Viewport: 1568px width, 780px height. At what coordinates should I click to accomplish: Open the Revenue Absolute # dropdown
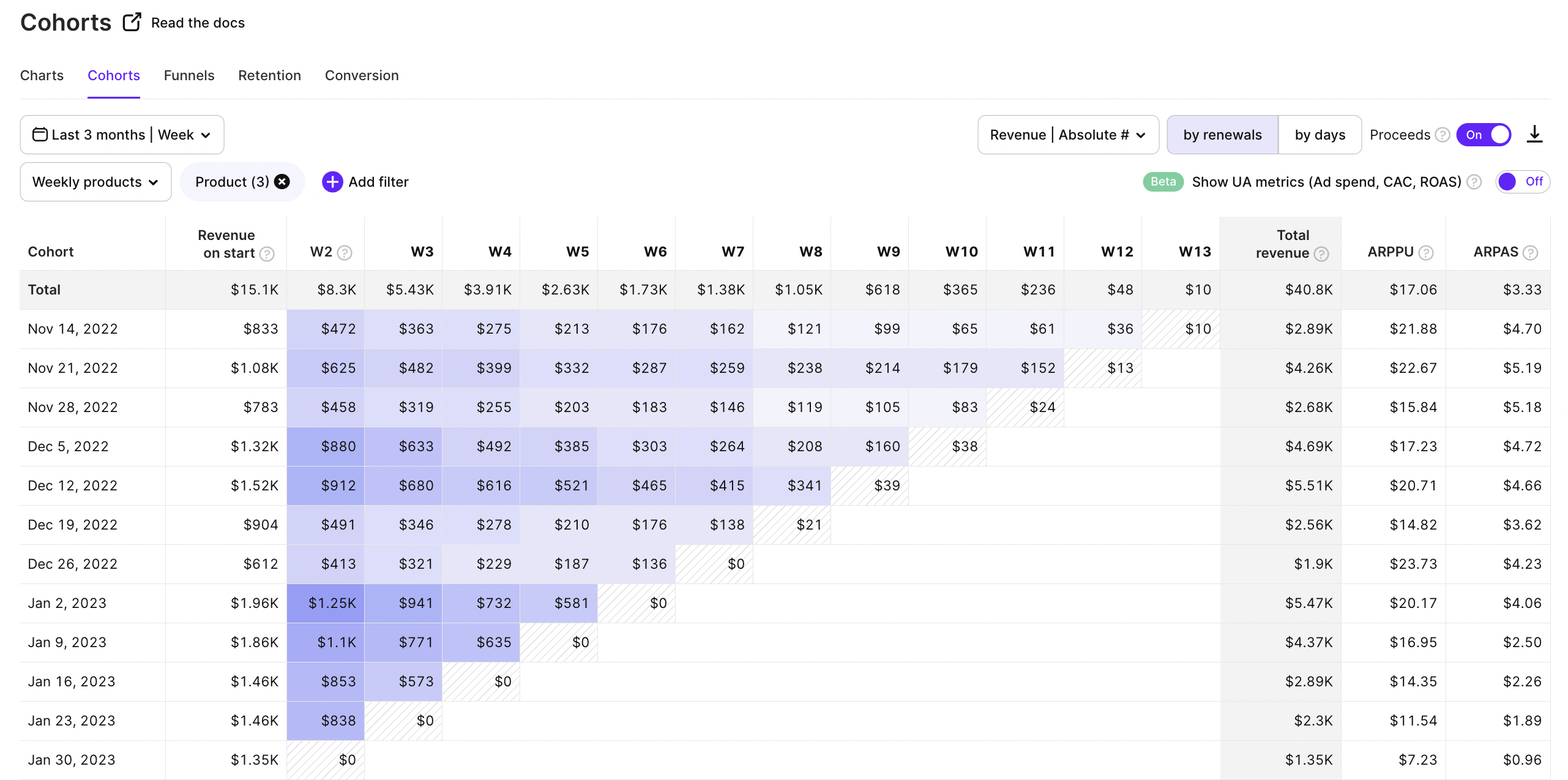1067,135
